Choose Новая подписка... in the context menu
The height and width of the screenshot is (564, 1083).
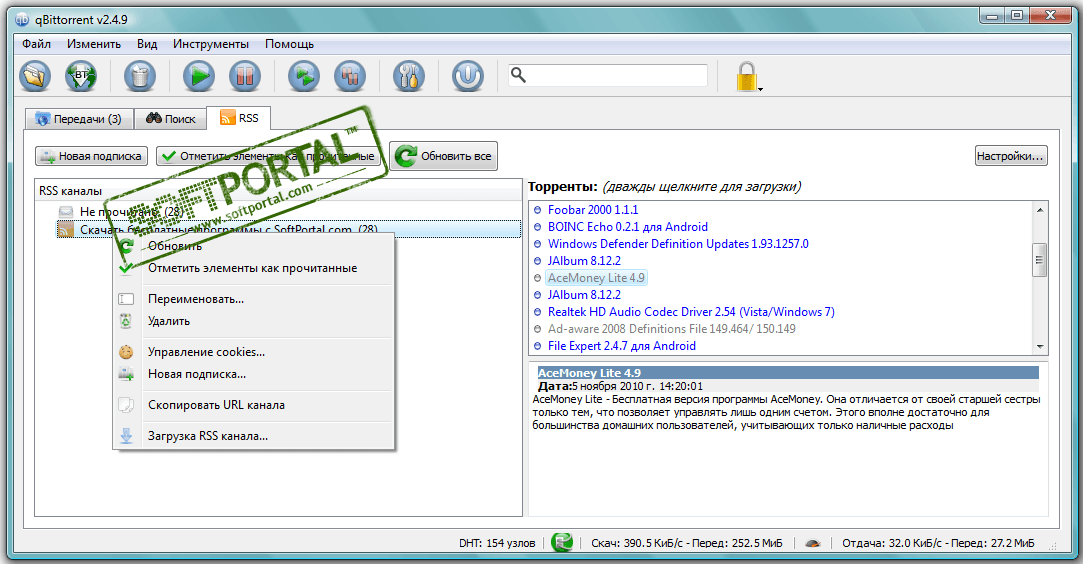click(x=197, y=374)
